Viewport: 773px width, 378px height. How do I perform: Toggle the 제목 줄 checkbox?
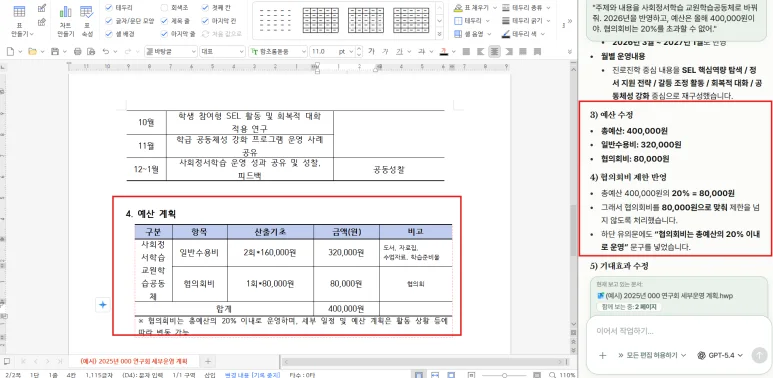[165, 21]
